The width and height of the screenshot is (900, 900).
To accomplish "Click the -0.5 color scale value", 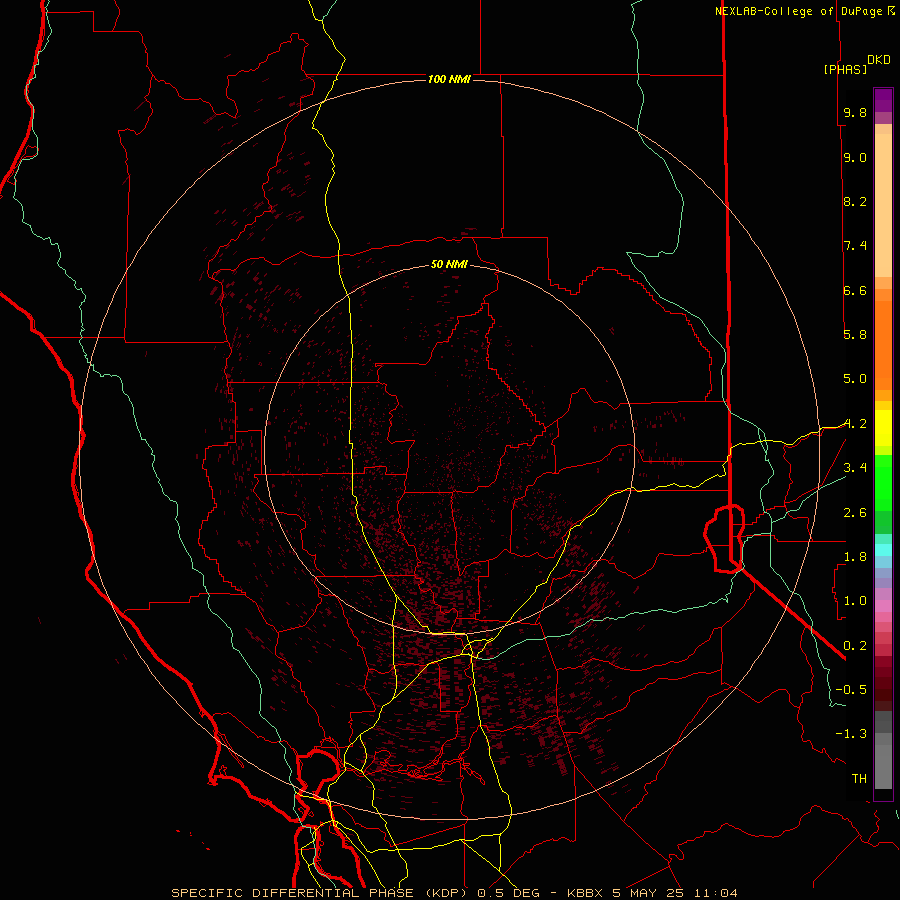I will pos(851,689).
